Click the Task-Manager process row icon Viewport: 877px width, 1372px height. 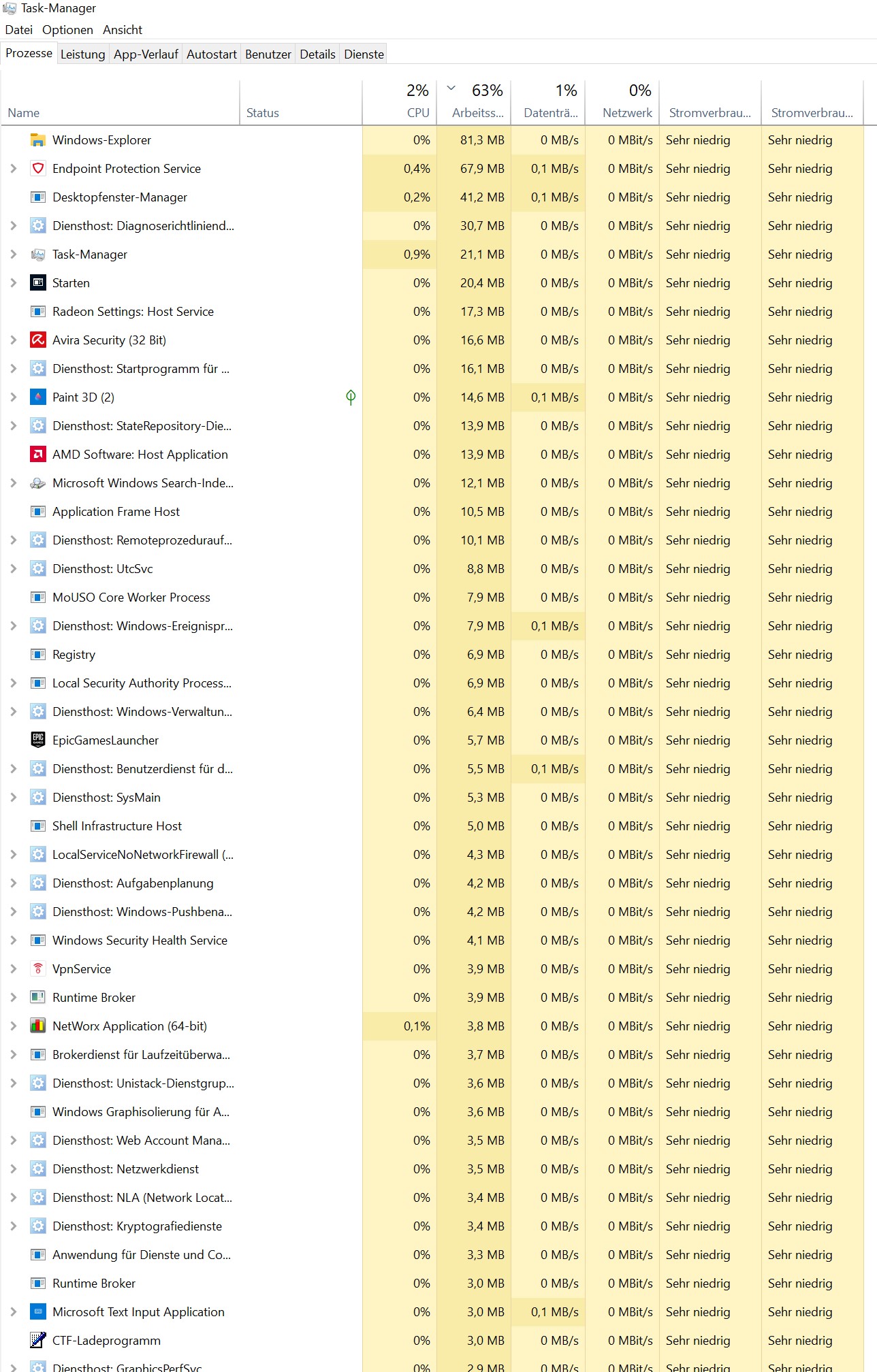coord(38,255)
